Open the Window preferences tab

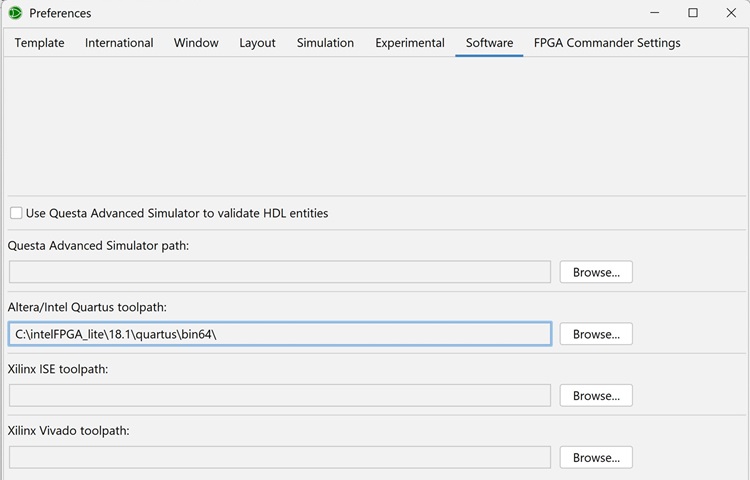tap(196, 43)
